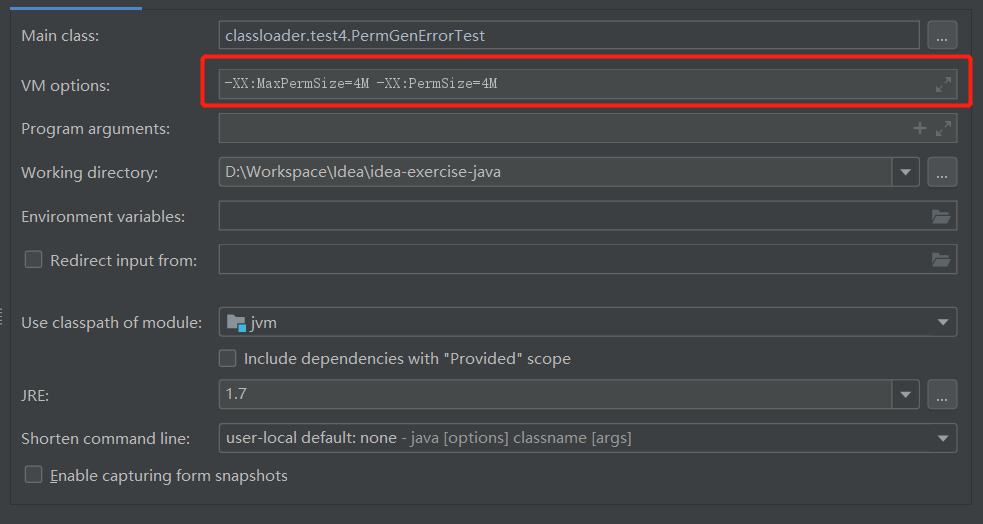983x524 pixels.
Task: Open the Working directory dropdown arrow
Action: coord(905,172)
